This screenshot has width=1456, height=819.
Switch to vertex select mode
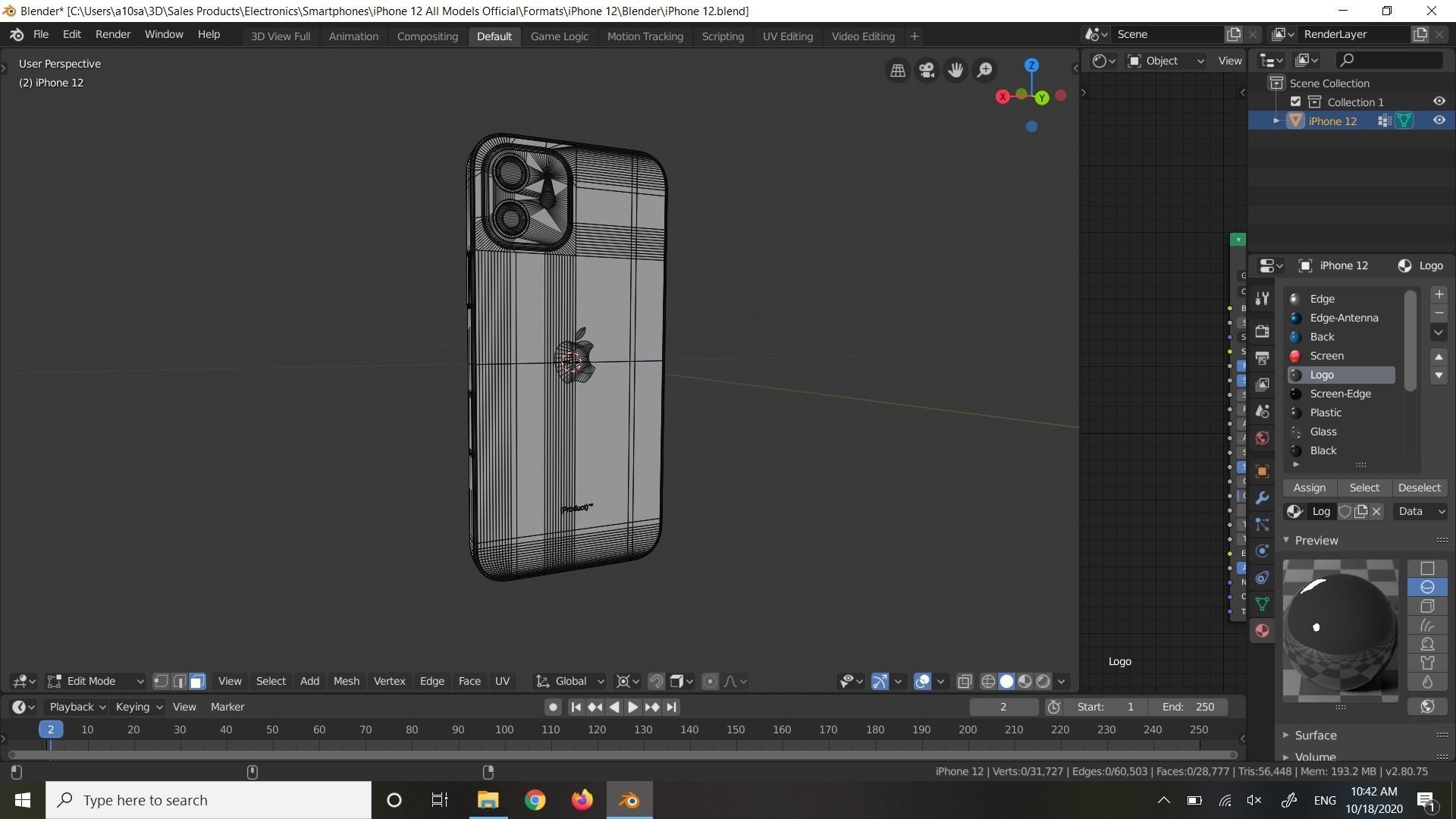(161, 681)
